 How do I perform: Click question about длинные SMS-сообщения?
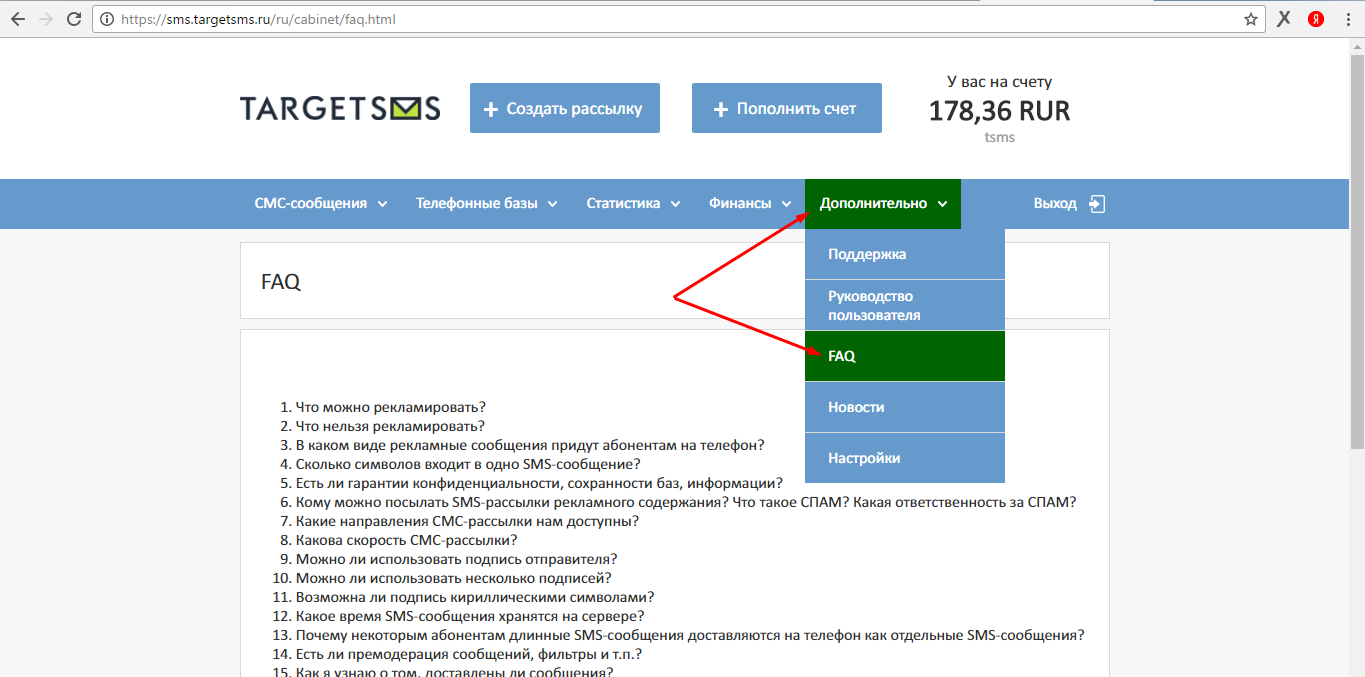click(690, 635)
